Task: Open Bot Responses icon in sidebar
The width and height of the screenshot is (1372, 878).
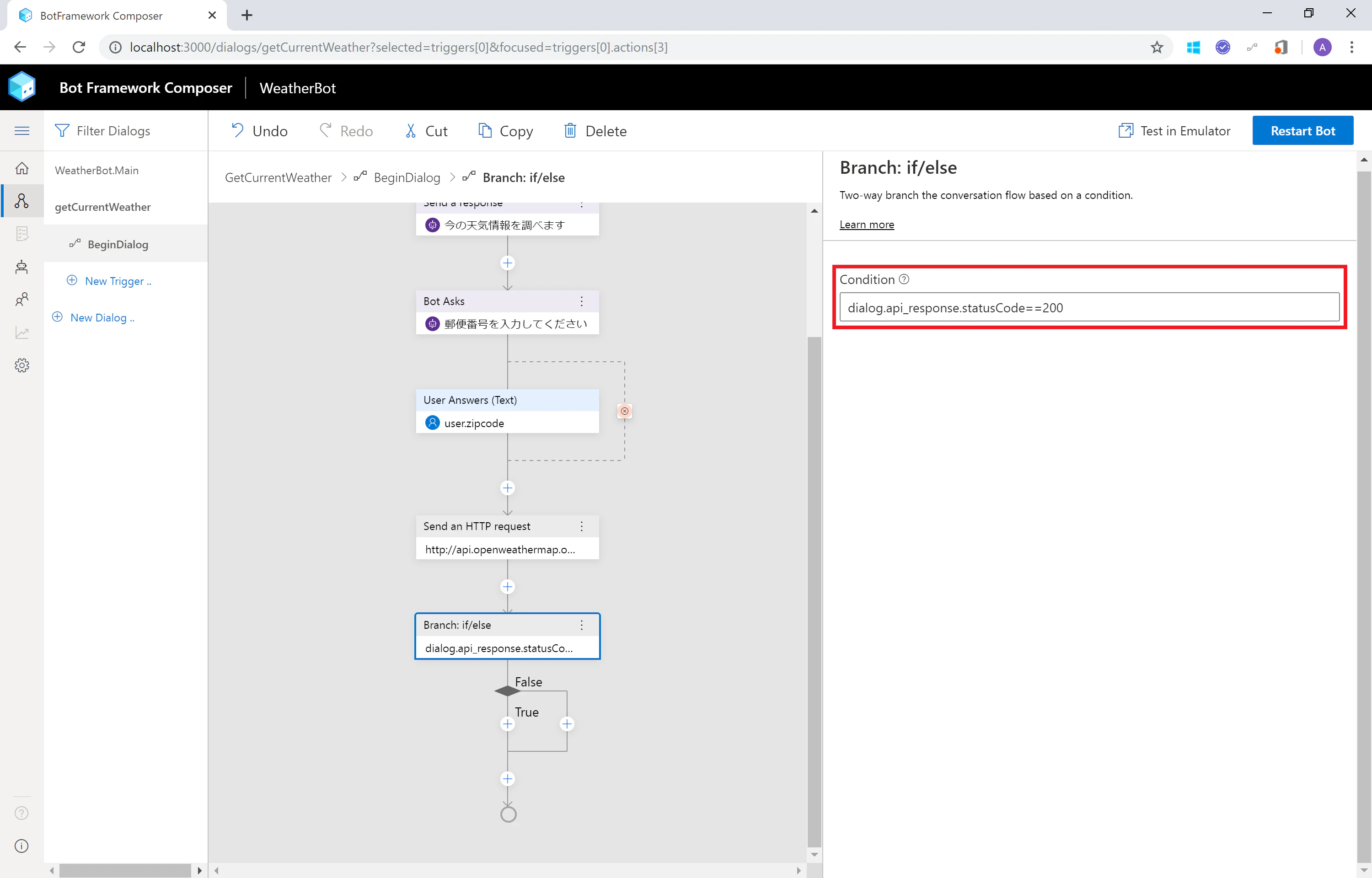Action: pos(21,234)
